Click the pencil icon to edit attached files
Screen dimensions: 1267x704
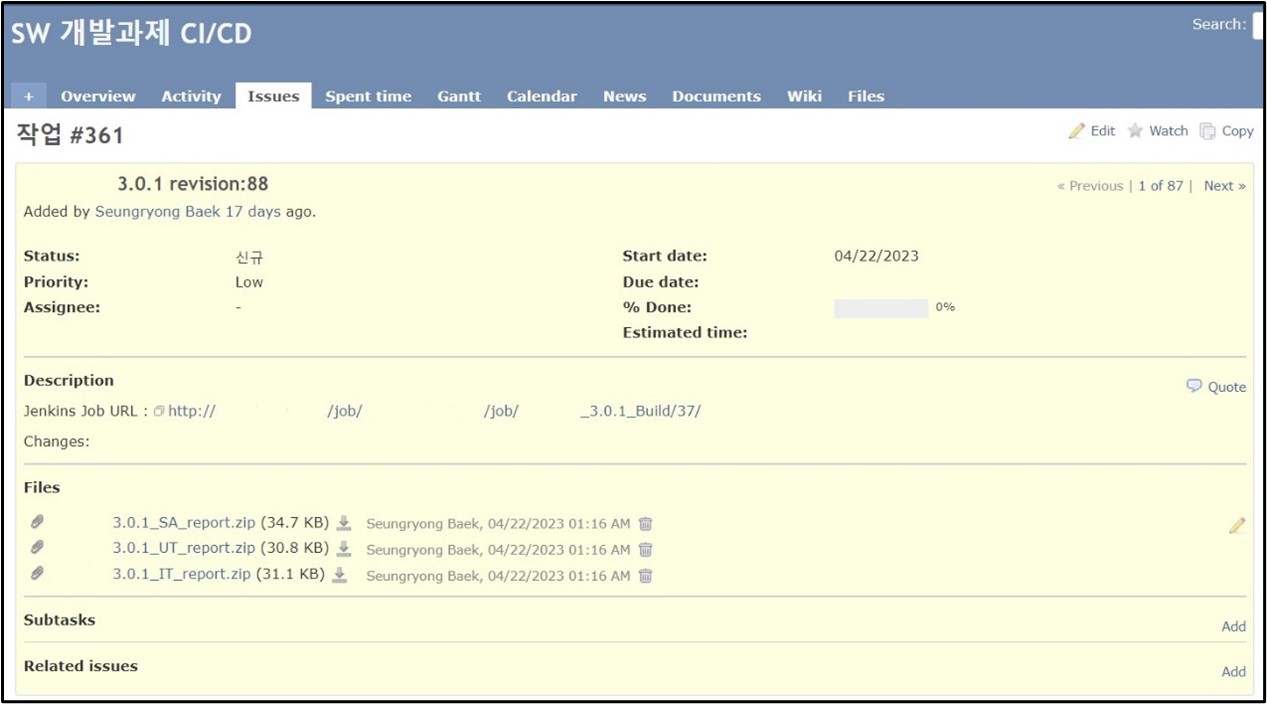pyautogui.click(x=1237, y=526)
